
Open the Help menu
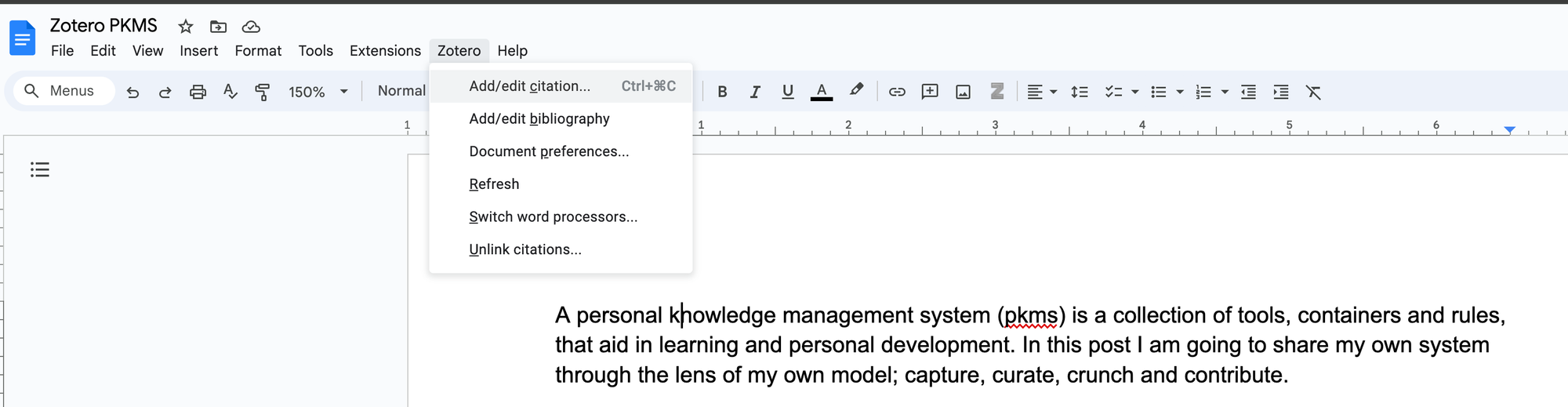[513, 51]
